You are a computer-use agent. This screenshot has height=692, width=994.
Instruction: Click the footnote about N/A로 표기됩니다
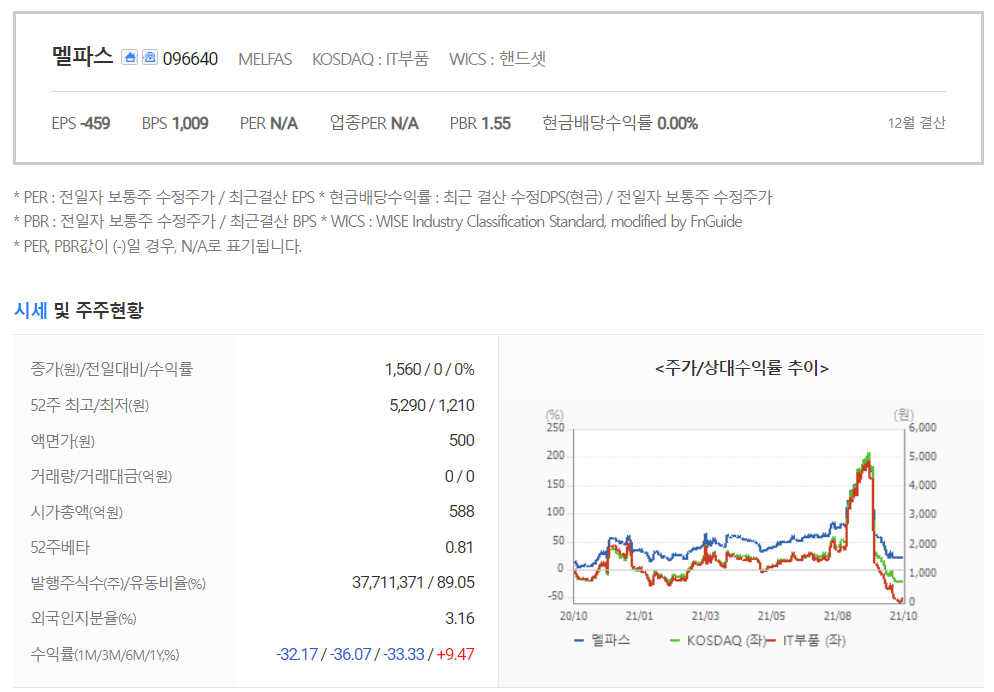(157, 246)
